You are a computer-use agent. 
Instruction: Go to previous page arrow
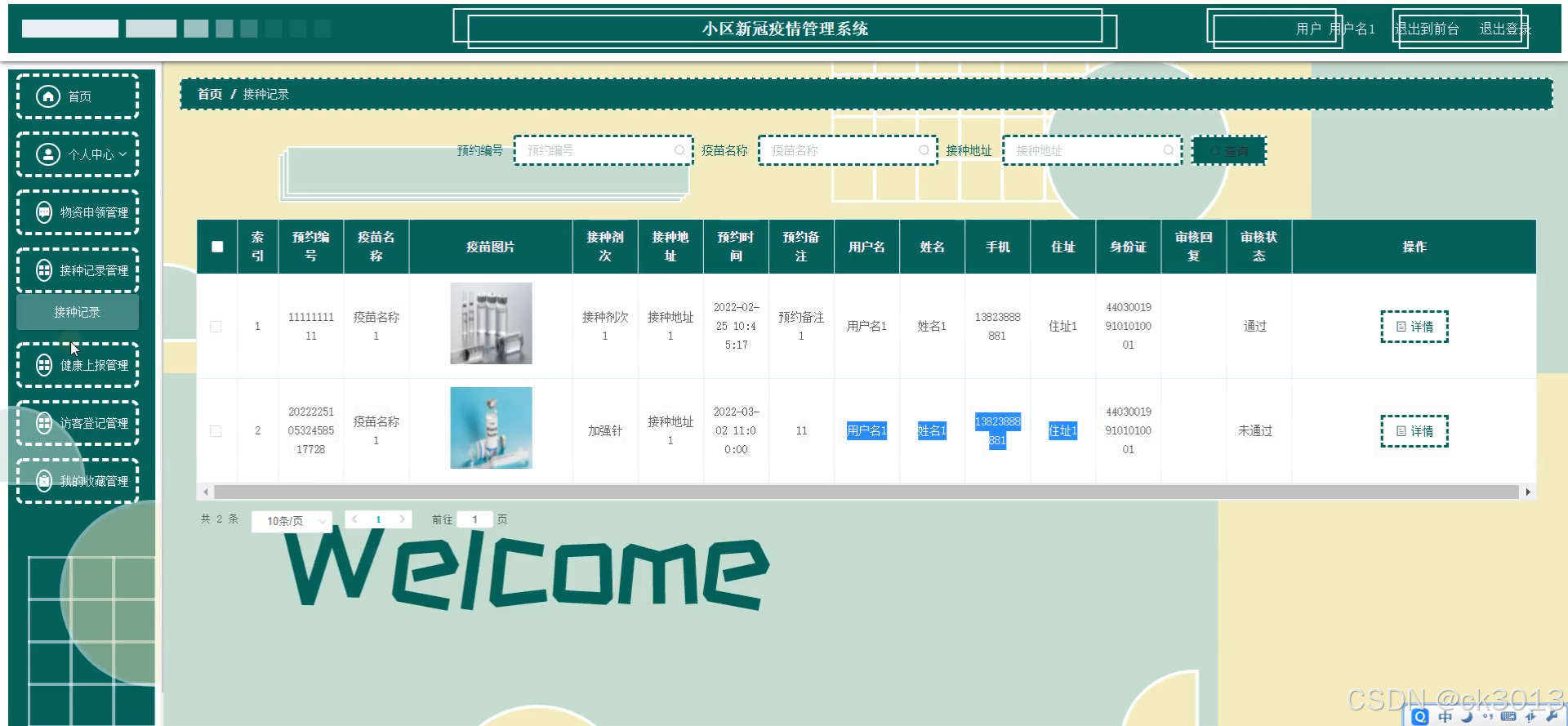354,519
